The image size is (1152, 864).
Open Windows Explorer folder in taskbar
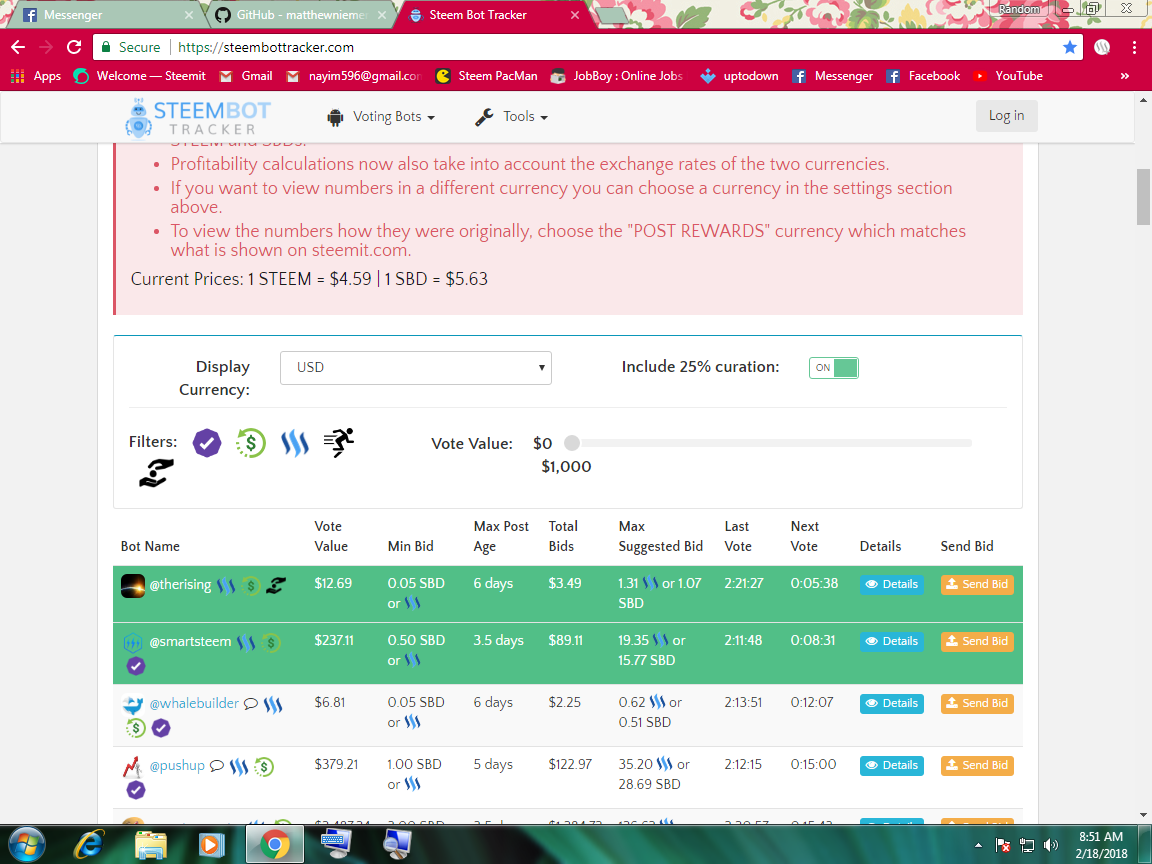pos(151,845)
